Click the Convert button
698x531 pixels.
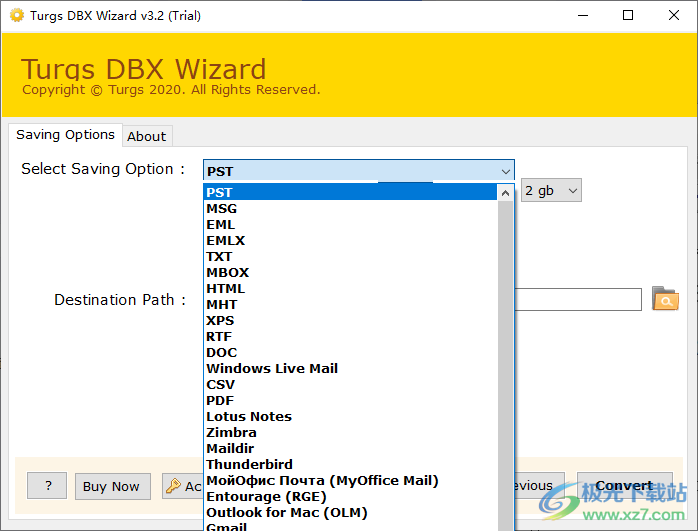(625, 486)
